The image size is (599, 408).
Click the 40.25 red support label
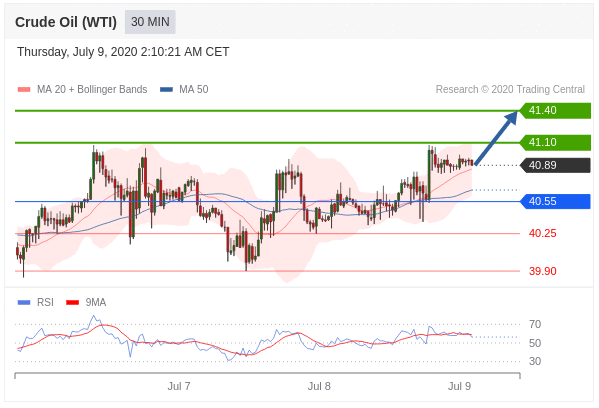542,233
